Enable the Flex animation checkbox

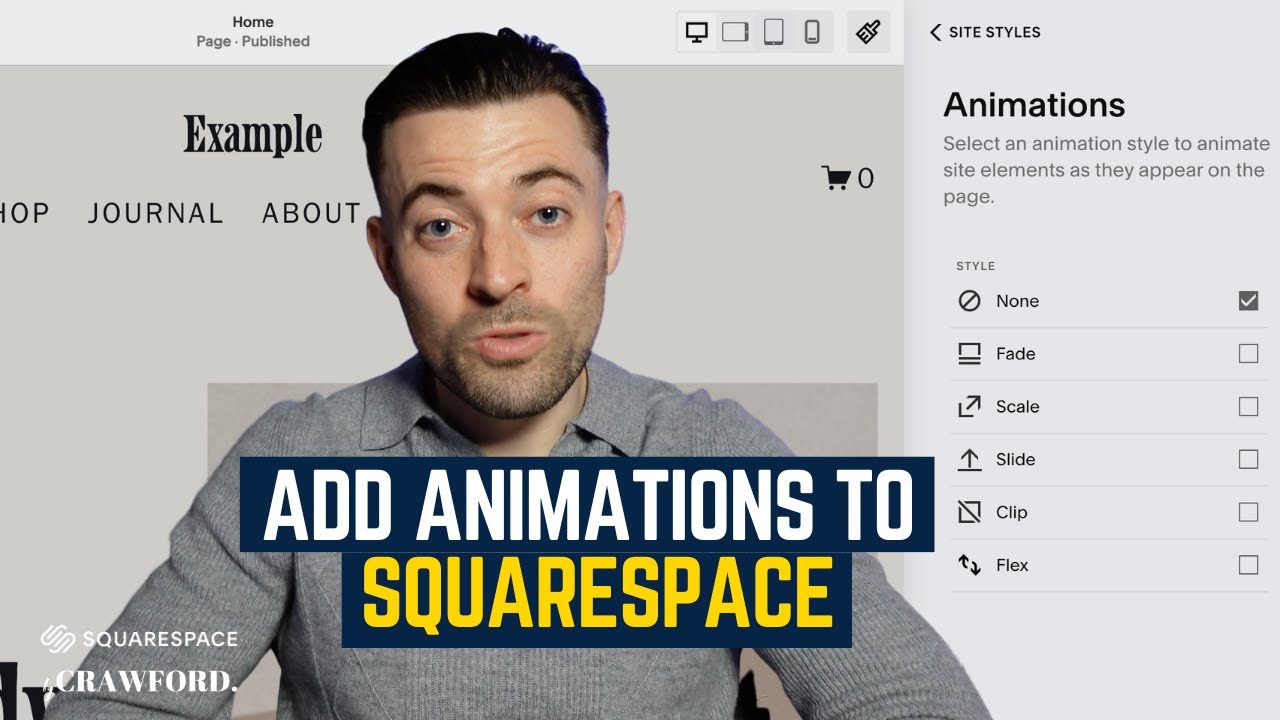tap(1248, 565)
